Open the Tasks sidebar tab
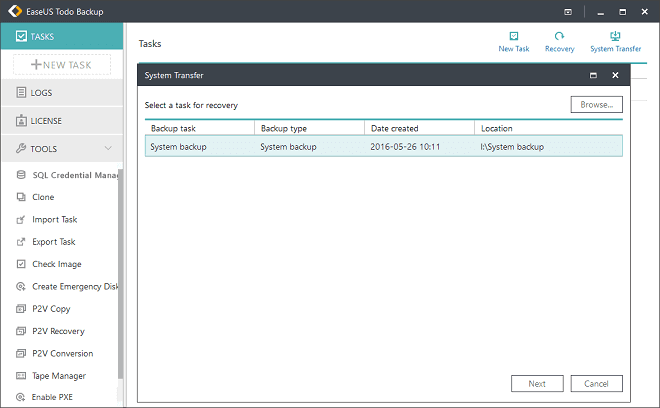 [62, 36]
